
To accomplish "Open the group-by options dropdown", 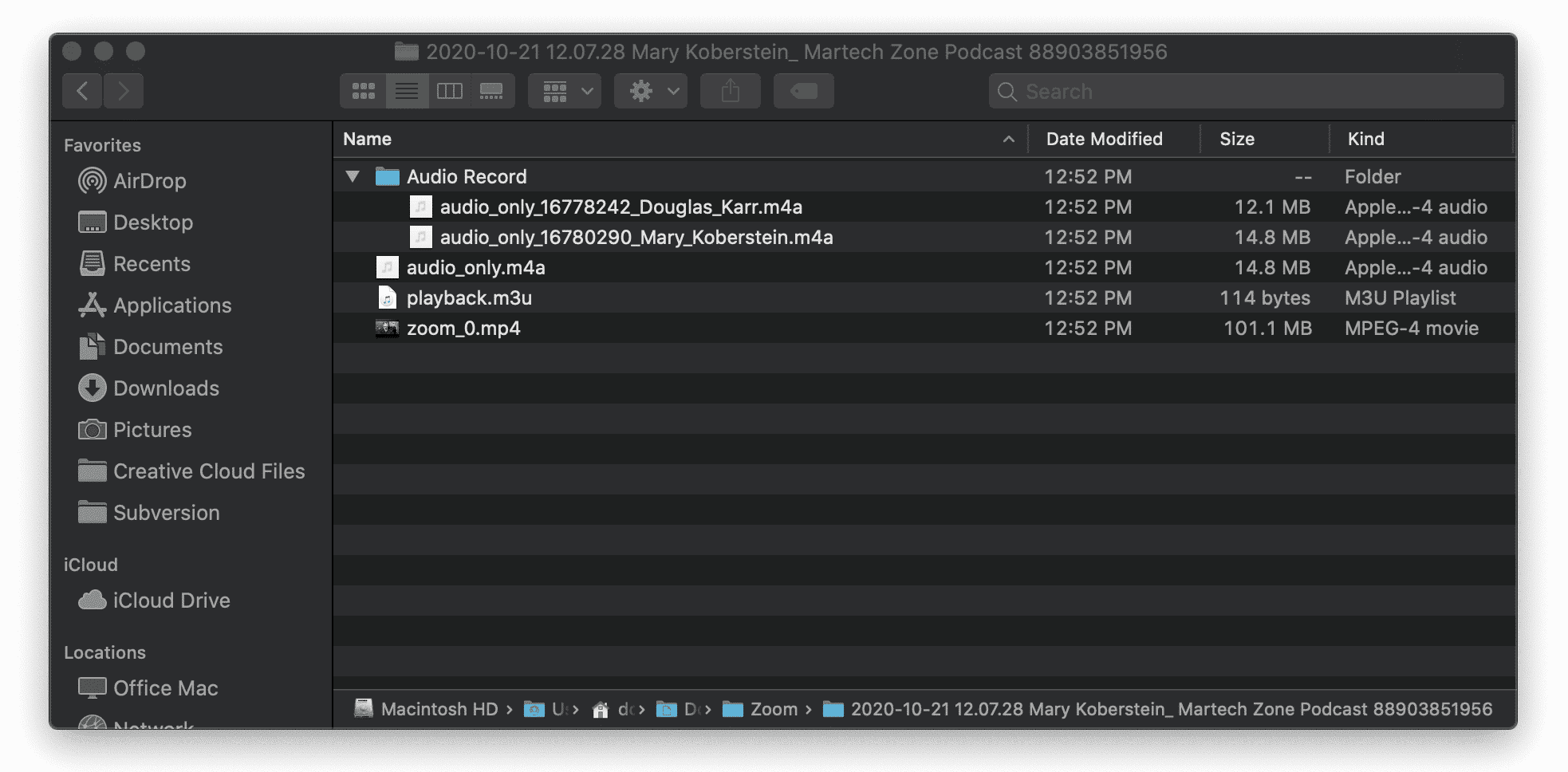I will point(565,92).
